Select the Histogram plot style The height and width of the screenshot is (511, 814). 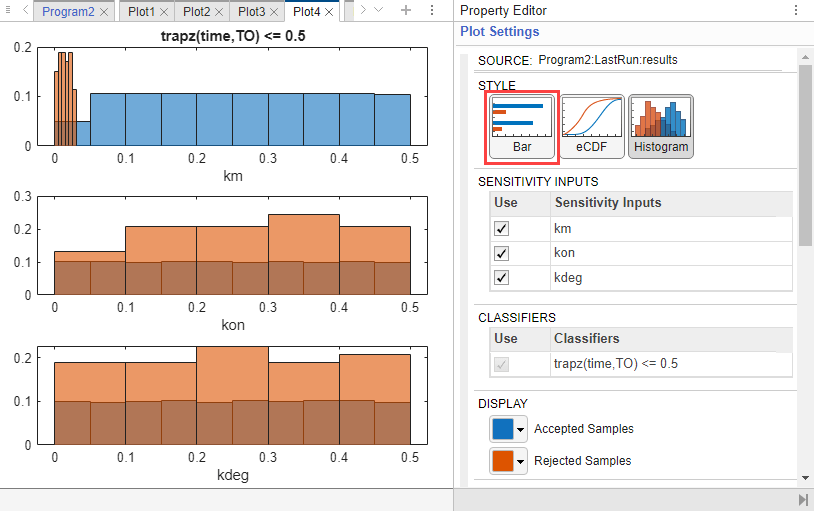point(660,127)
